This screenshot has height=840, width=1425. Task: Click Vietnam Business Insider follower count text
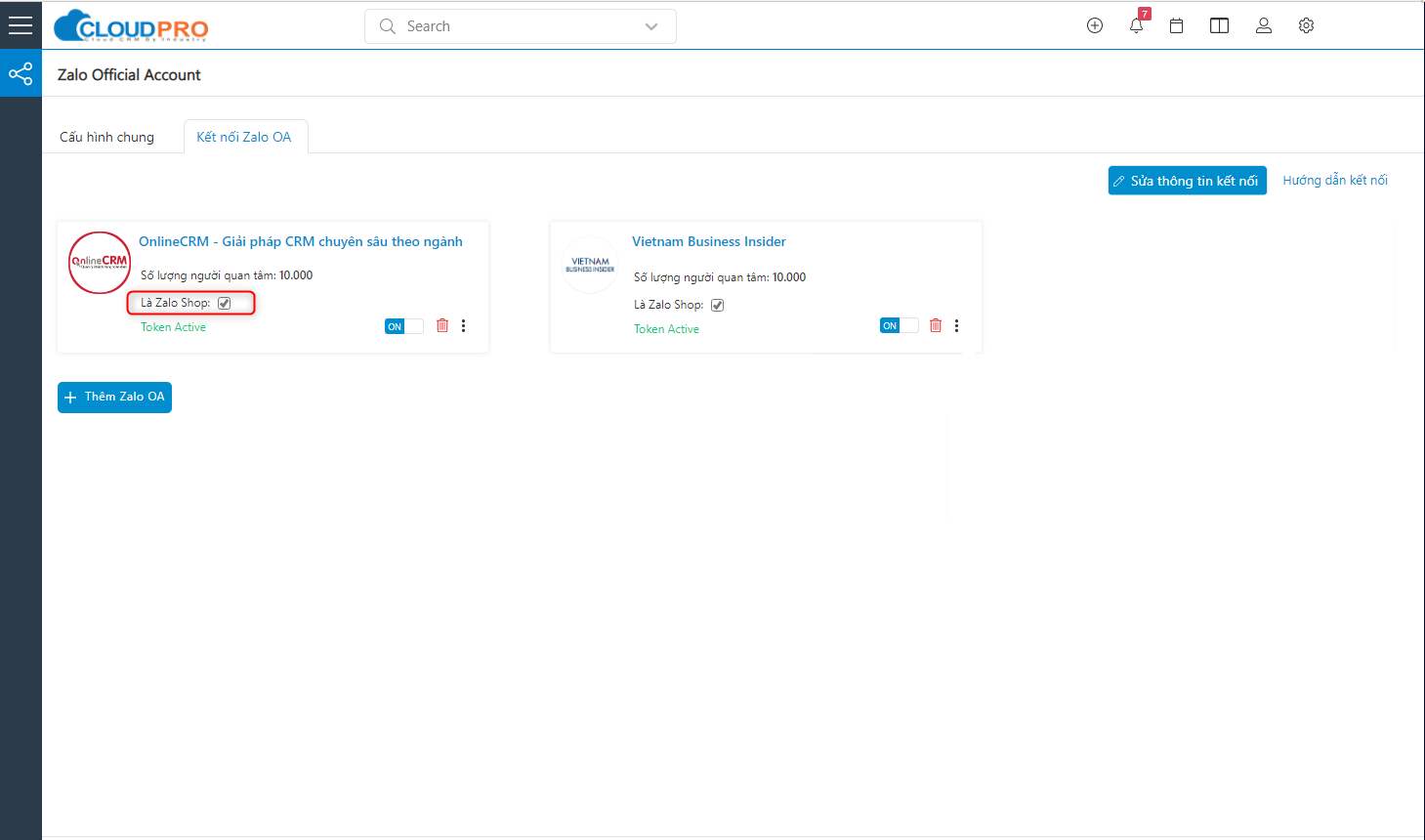(x=720, y=277)
